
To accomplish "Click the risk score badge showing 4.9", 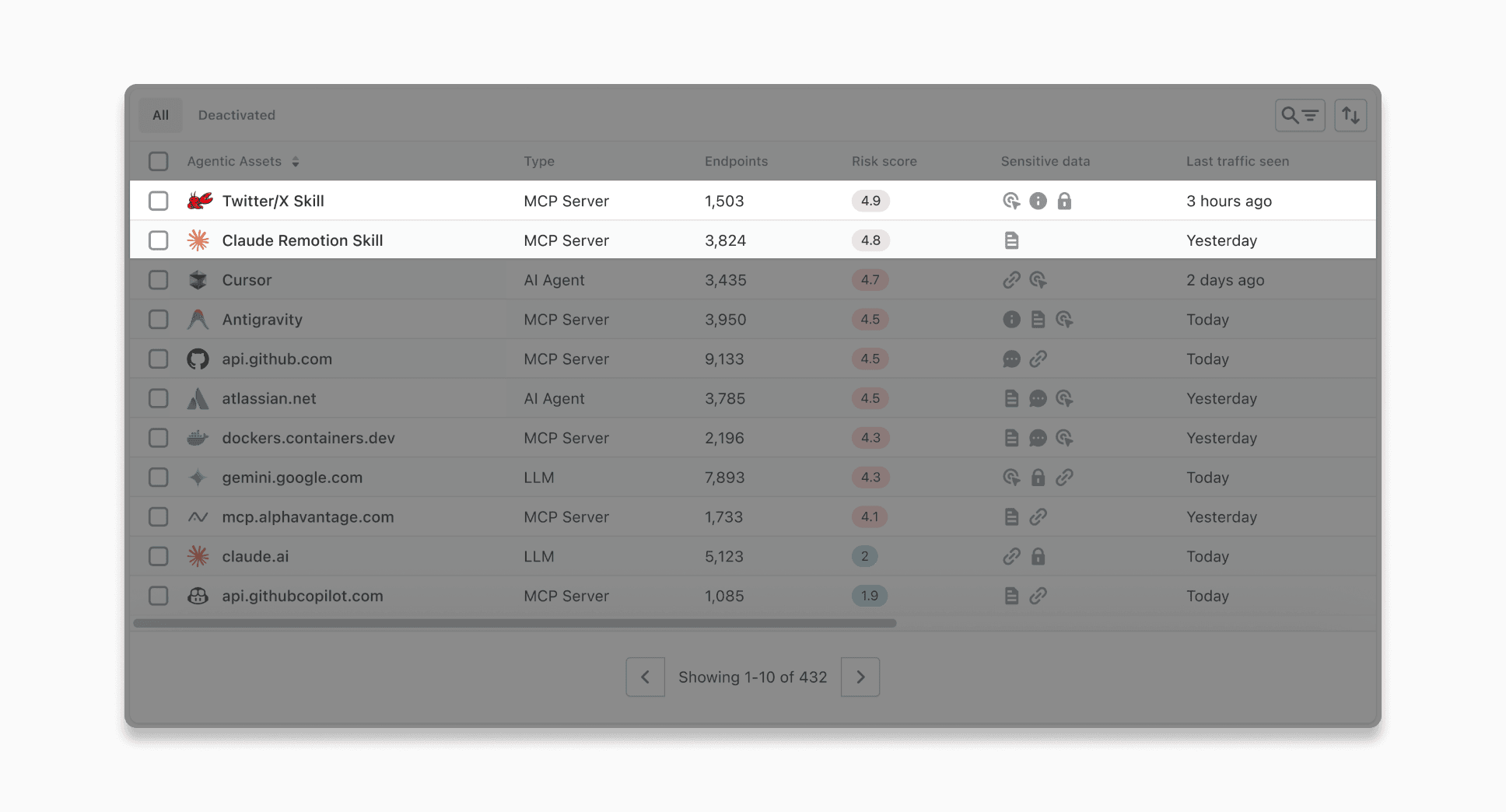I will click(x=870, y=201).
